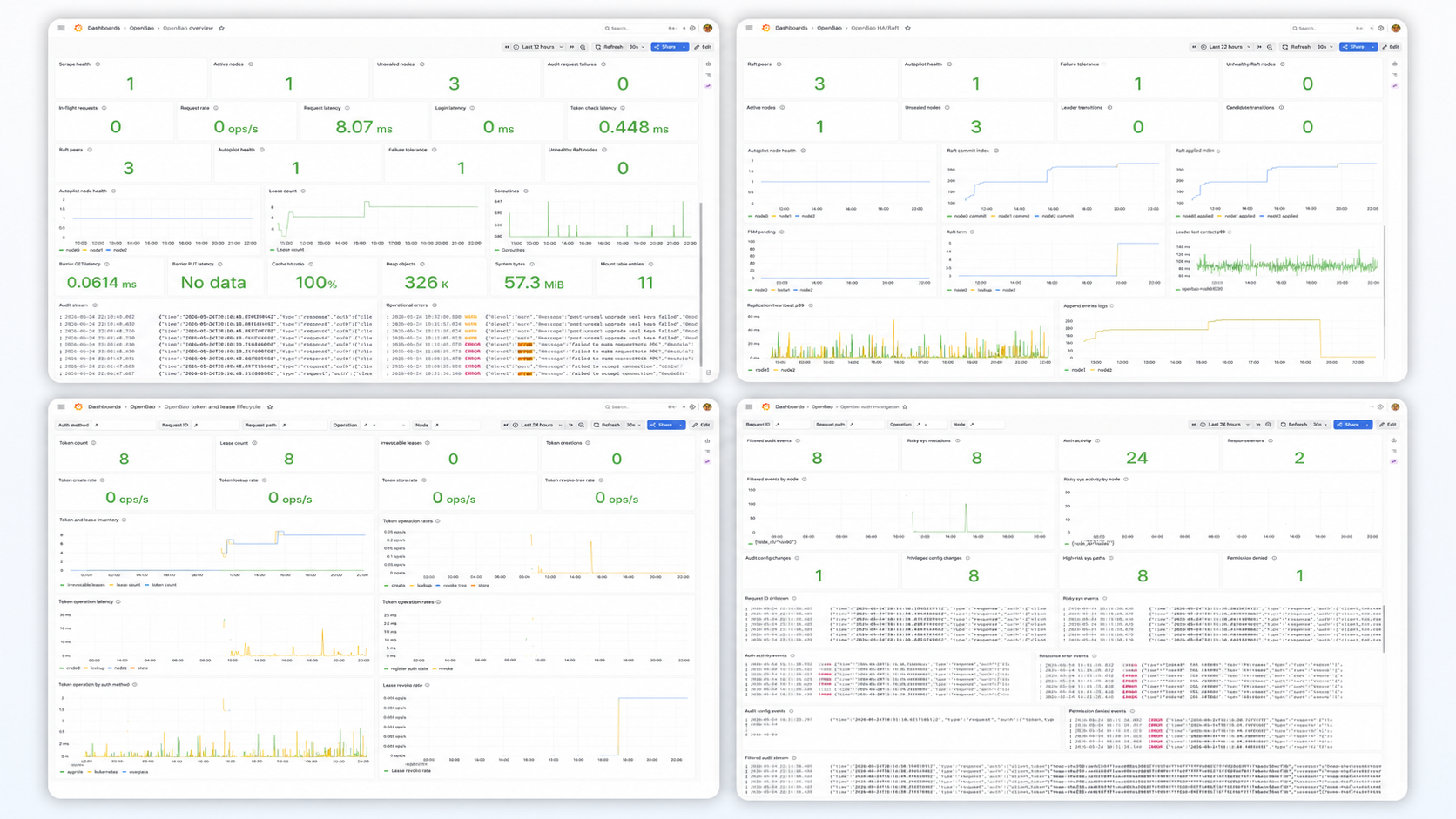Click Refresh button in OpenBao overview dashboard
The image size is (1456, 819).
coord(609,47)
